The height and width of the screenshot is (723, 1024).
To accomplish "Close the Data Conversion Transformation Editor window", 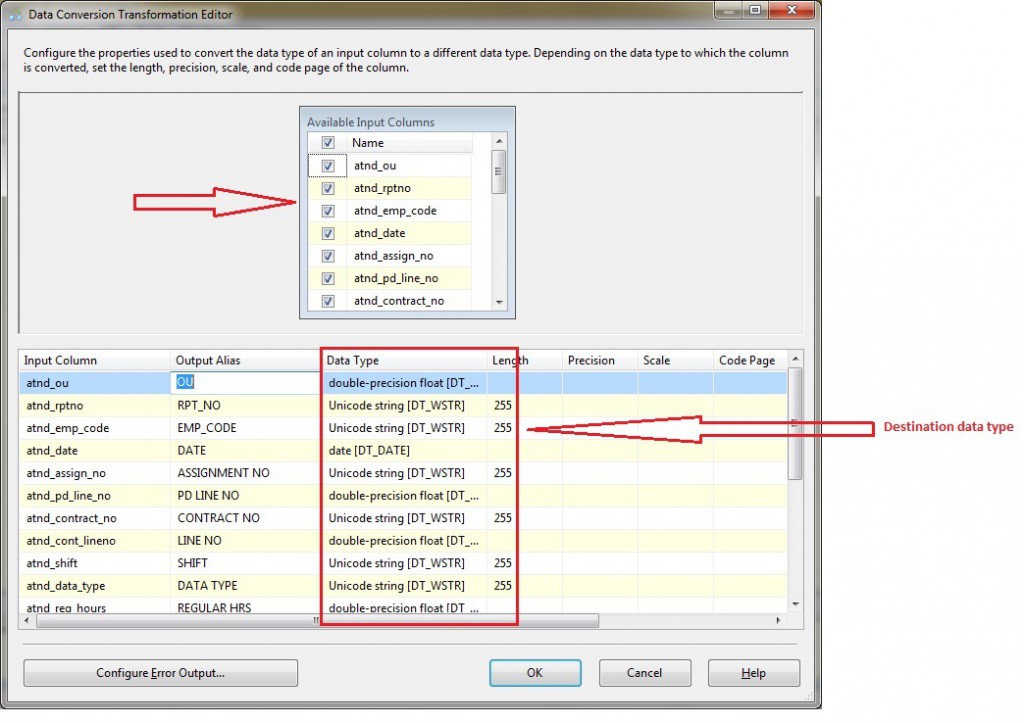I will 789,11.
